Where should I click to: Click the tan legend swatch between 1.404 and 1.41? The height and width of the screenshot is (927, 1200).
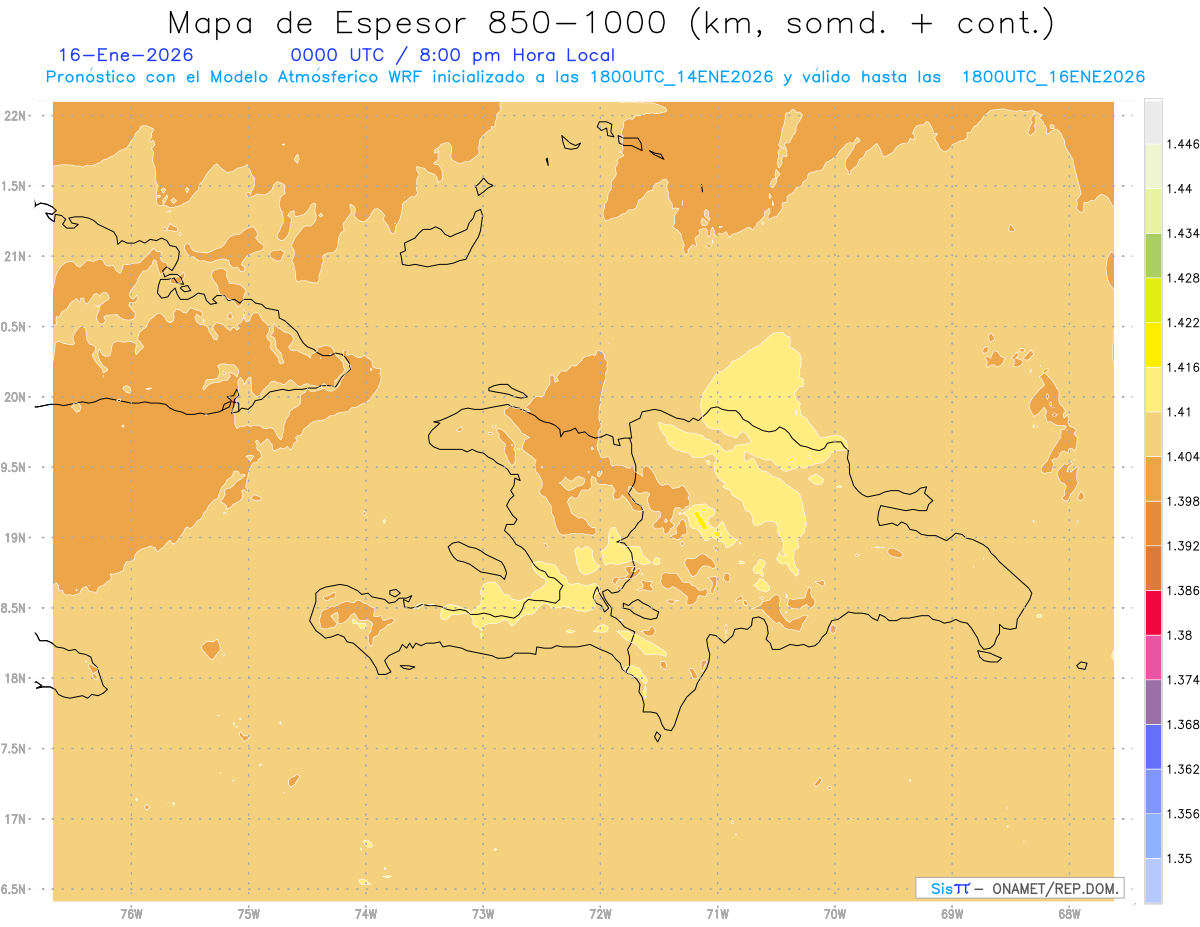pos(1153,434)
